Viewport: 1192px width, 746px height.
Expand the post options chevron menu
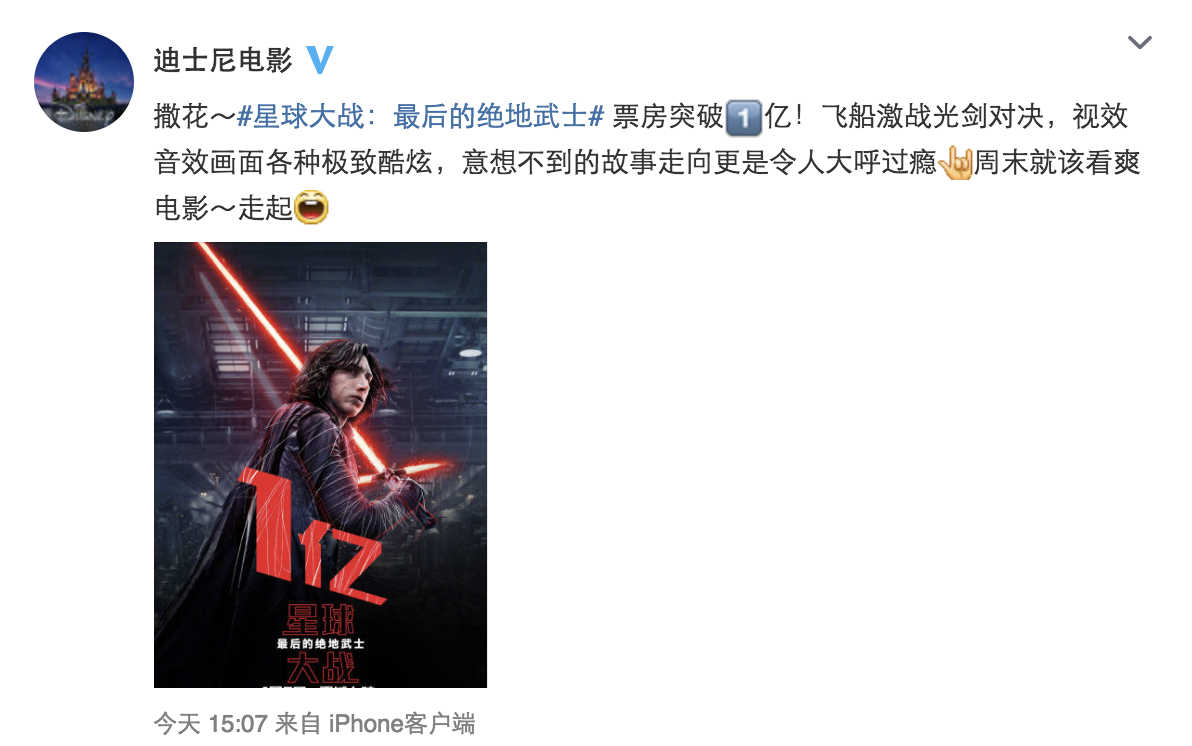1139,43
